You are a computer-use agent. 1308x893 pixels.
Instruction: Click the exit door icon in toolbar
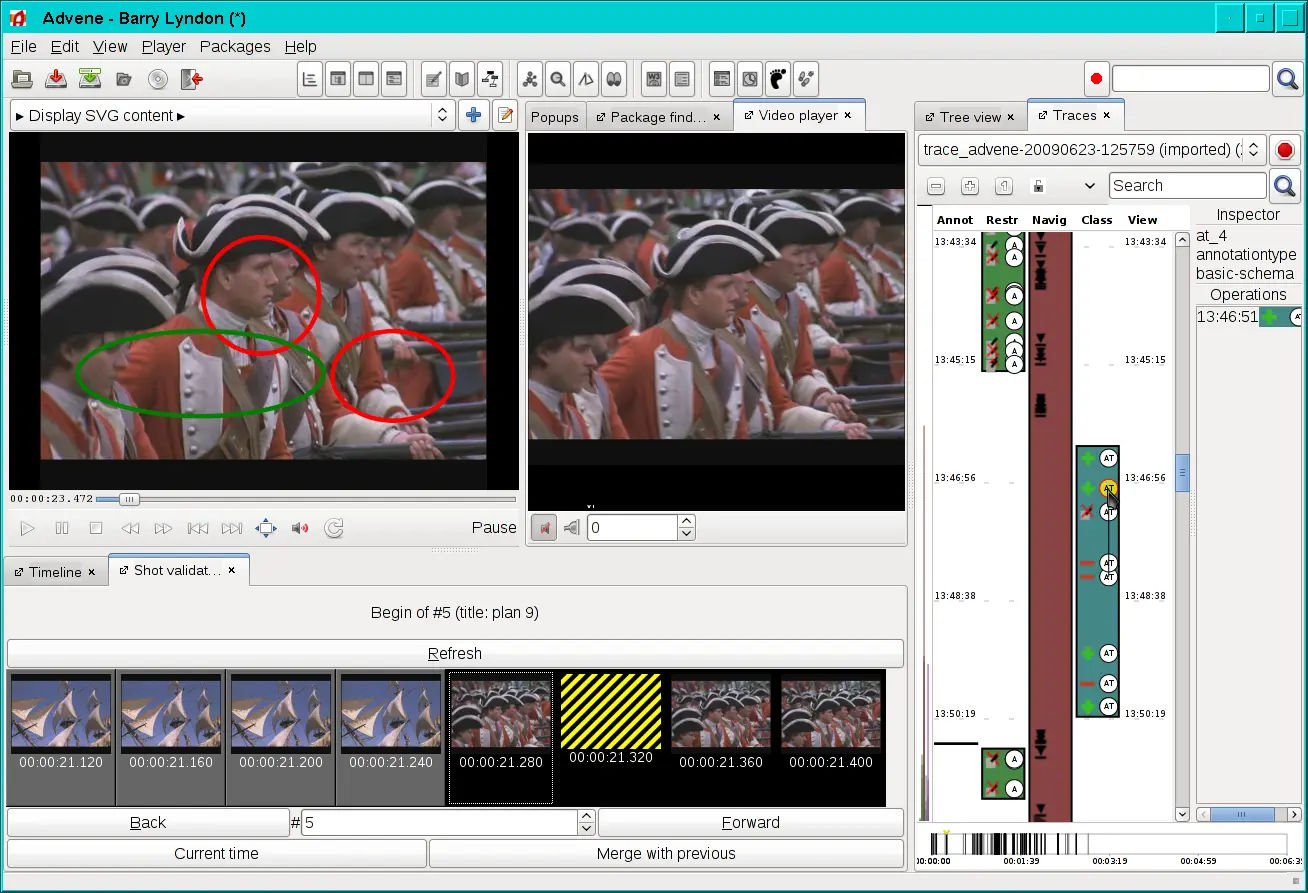[192, 79]
